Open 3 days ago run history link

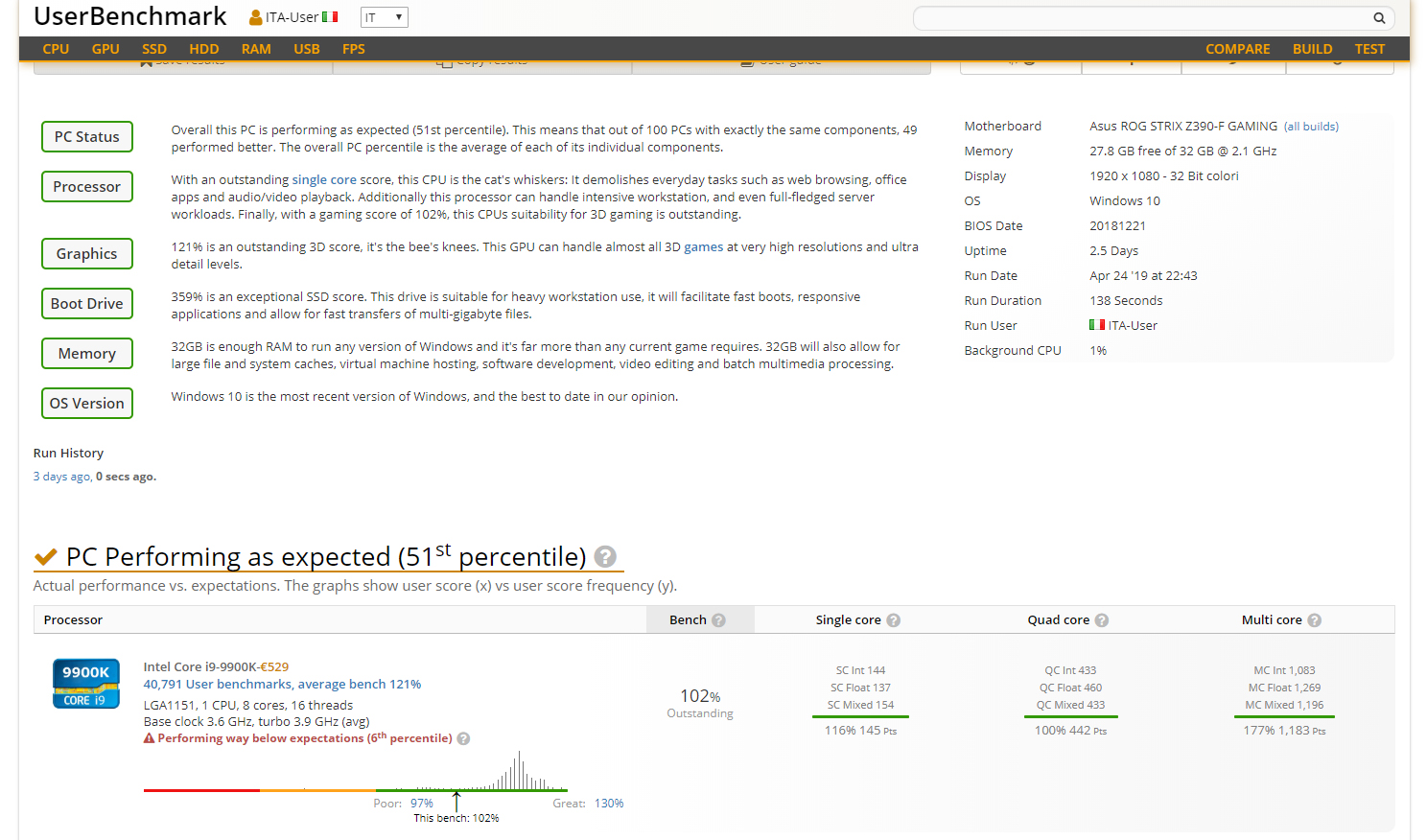62,477
